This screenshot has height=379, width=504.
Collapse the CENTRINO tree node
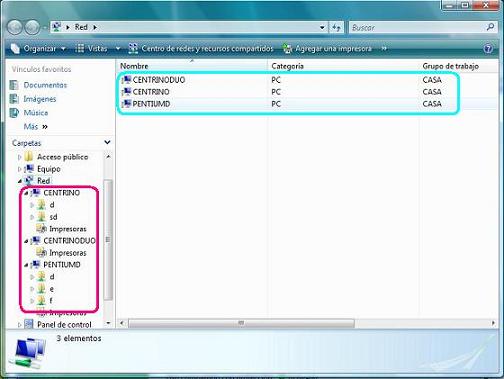(26, 193)
